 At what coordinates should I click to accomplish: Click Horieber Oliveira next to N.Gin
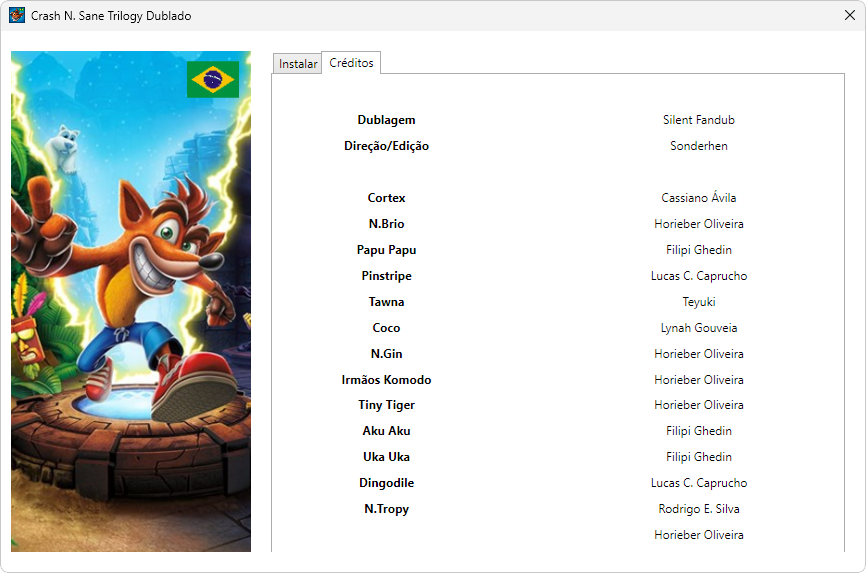[x=699, y=354]
